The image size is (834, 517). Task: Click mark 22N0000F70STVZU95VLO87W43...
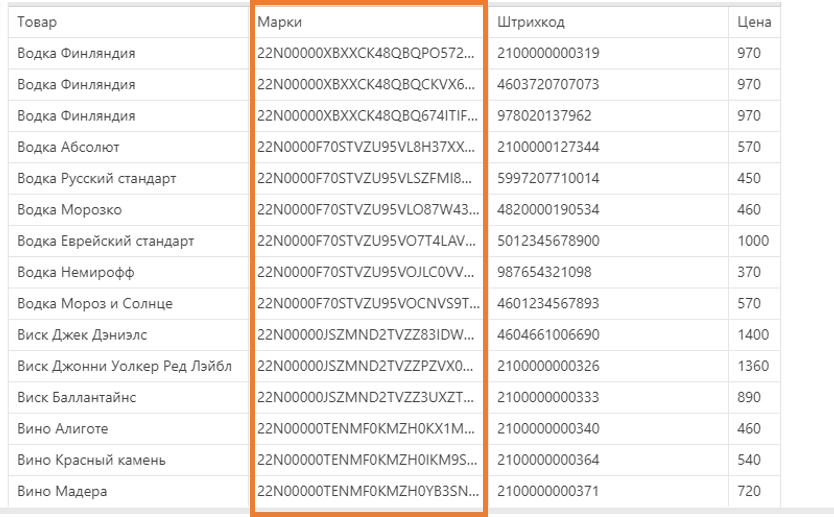tap(368, 210)
